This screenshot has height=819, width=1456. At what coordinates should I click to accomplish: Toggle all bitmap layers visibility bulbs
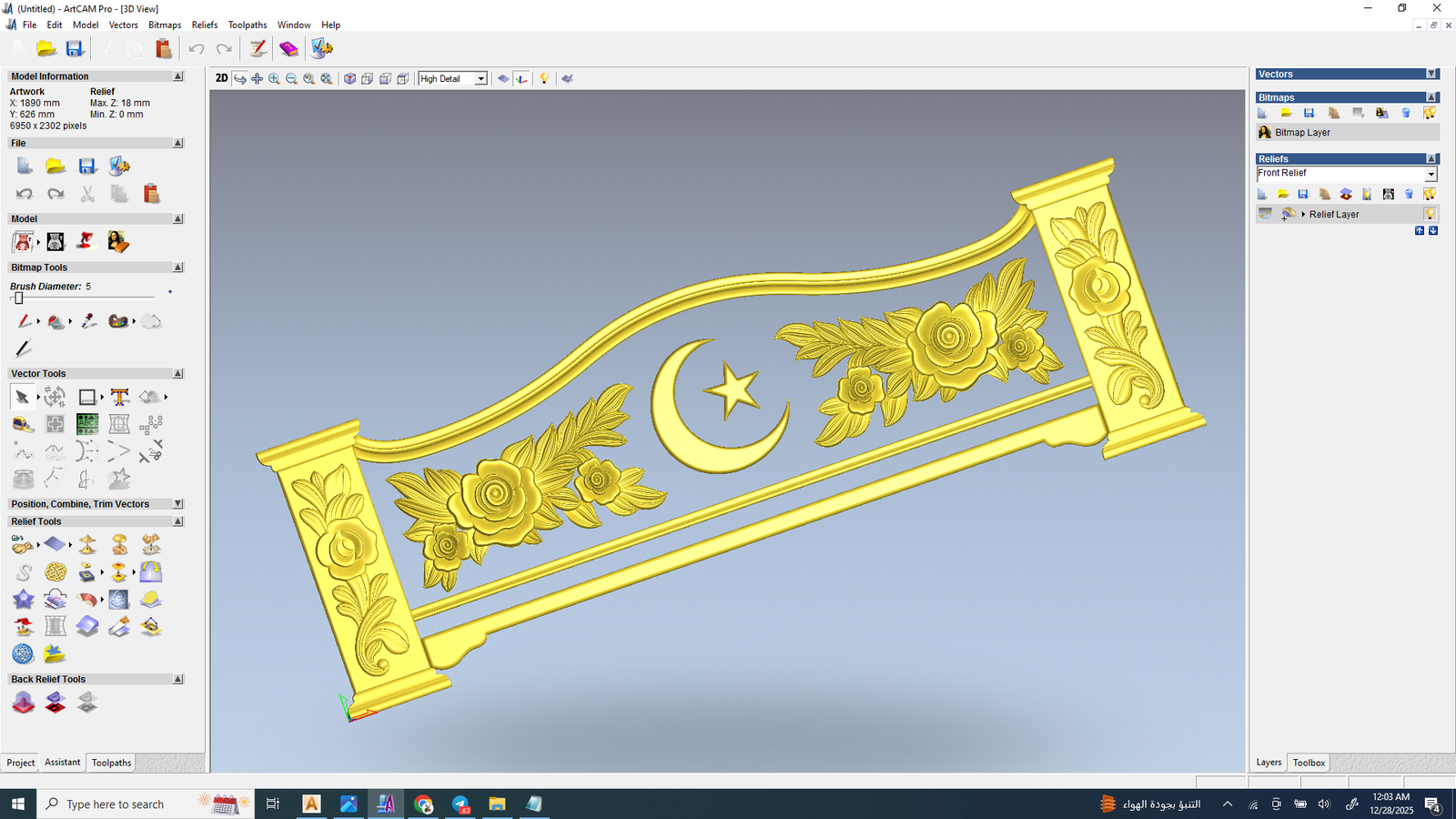[1430, 113]
